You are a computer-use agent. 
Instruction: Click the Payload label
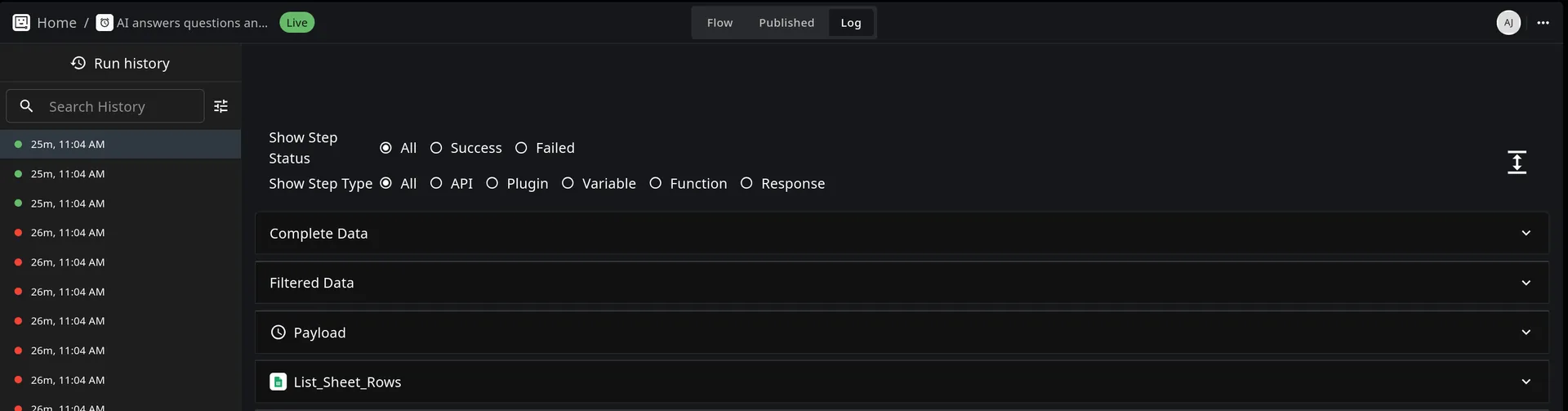[x=319, y=333]
